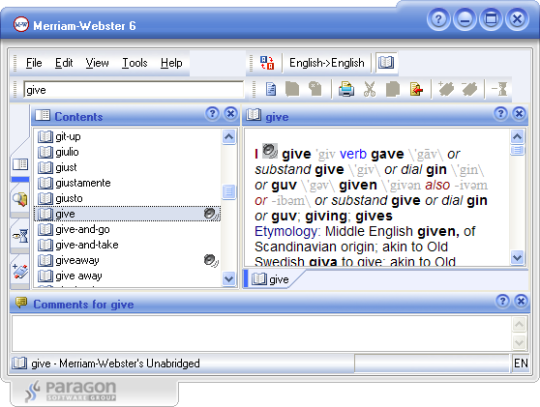The image size is (540, 407).
Task: Click the Merriam-Webster window help button
Action: pos(438,19)
